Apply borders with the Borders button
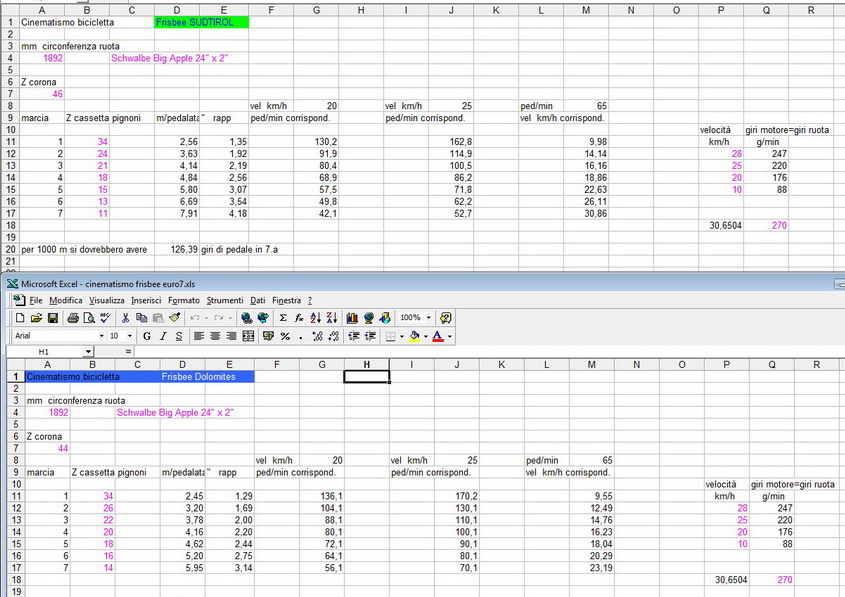This screenshot has height=597, width=845. tap(391, 336)
